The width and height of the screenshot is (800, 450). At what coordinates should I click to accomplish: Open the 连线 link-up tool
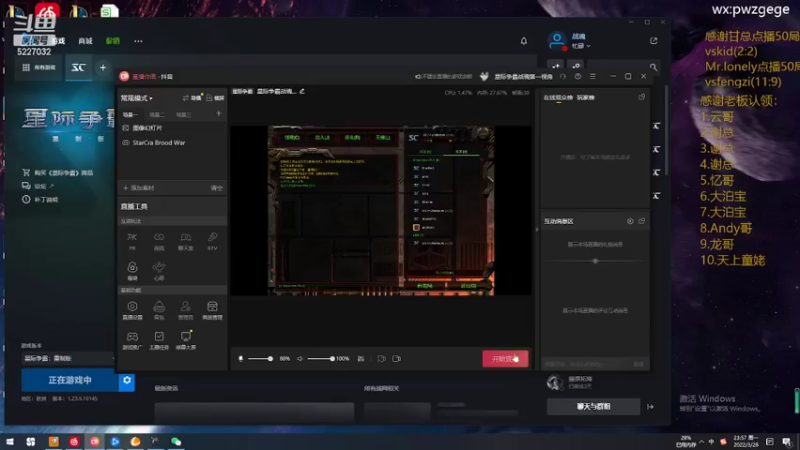(x=159, y=240)
